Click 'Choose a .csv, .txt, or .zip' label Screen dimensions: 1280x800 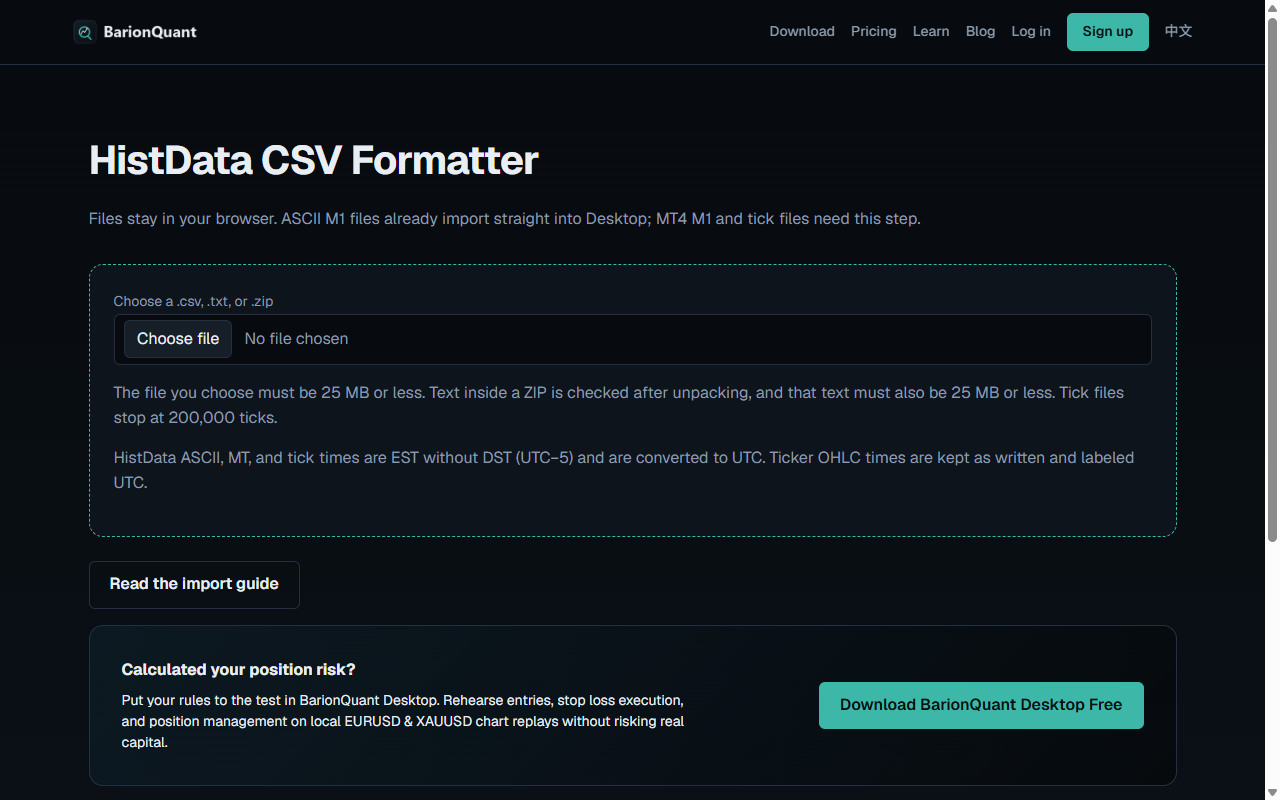pos(193,301)
